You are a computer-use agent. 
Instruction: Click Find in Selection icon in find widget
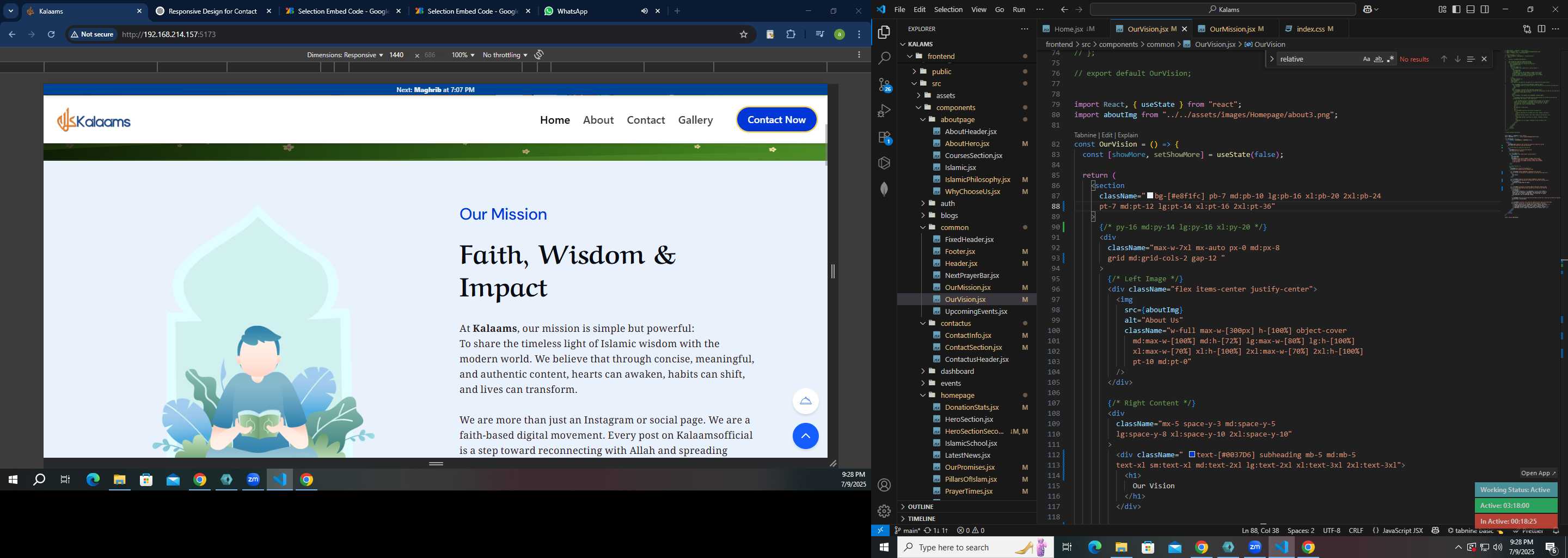tap(1471, 59)
